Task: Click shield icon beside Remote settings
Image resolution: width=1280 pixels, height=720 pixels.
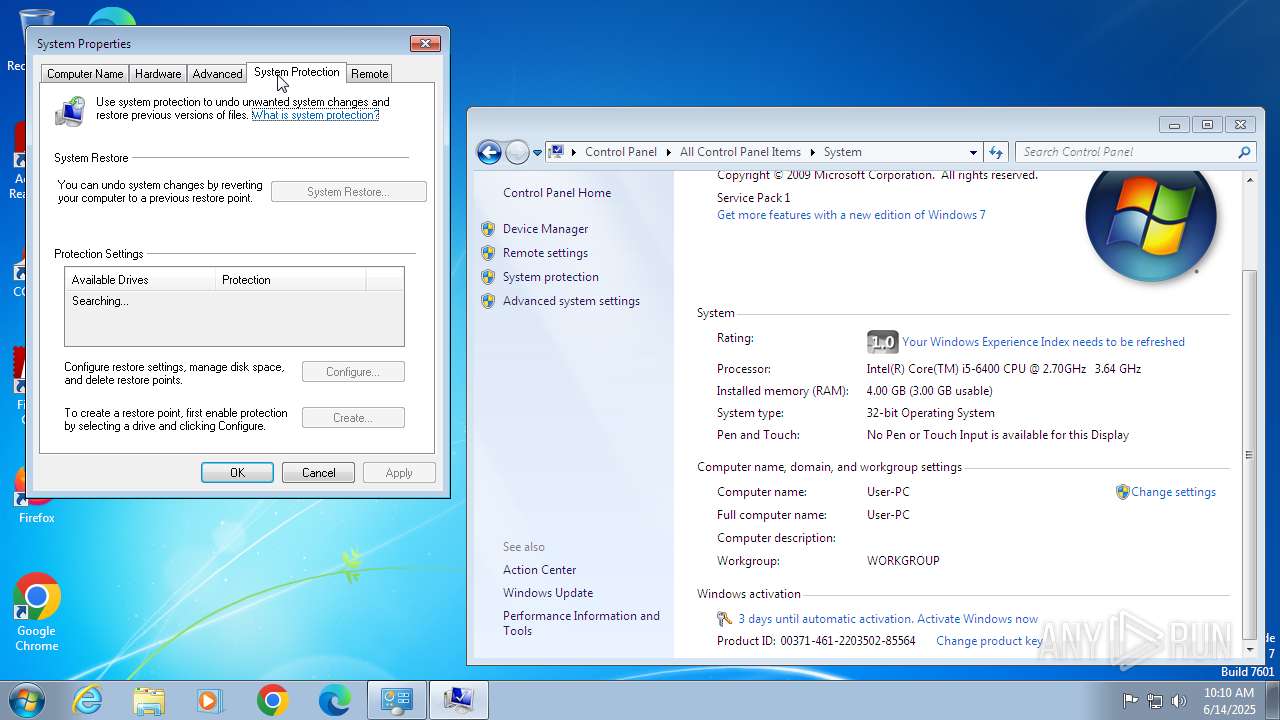Action: [488, 253]
